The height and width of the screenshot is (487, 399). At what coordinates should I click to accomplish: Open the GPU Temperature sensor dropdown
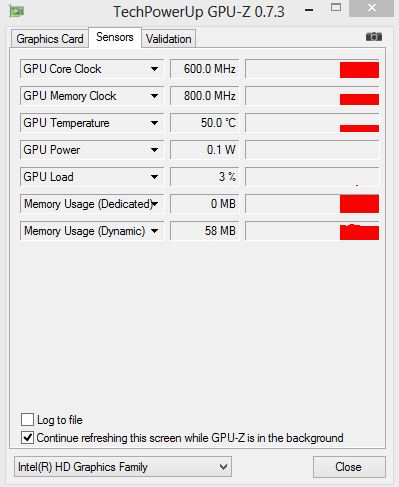(154, 123)
